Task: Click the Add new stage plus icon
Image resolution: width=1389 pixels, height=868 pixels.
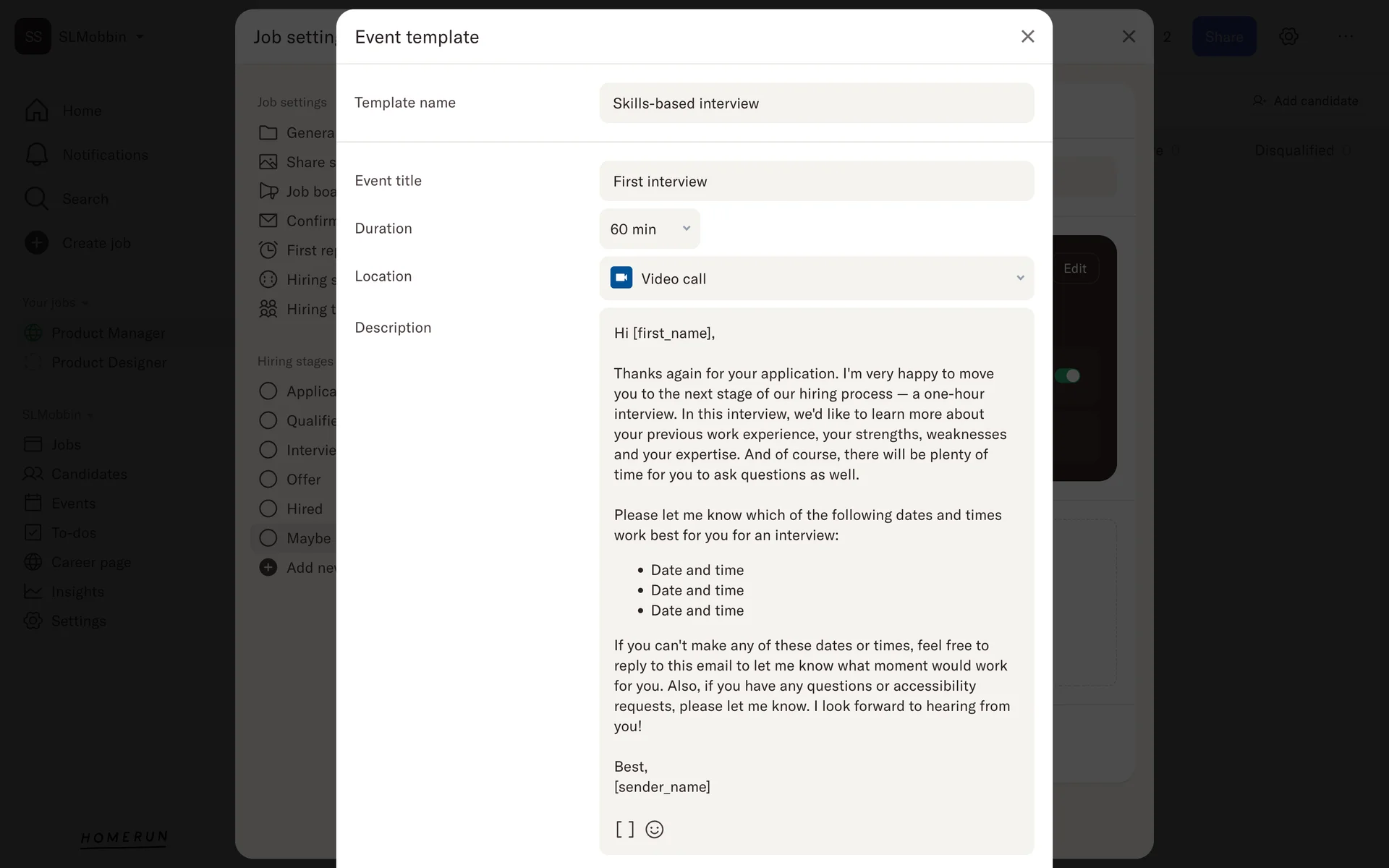Action: [268, 567]
